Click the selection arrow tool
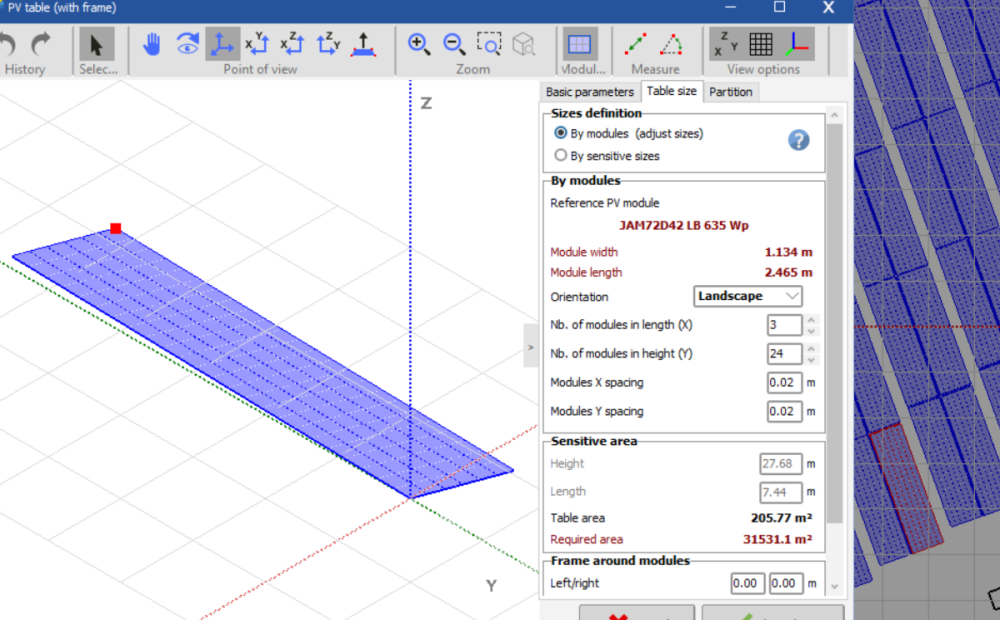 point(97,44)
